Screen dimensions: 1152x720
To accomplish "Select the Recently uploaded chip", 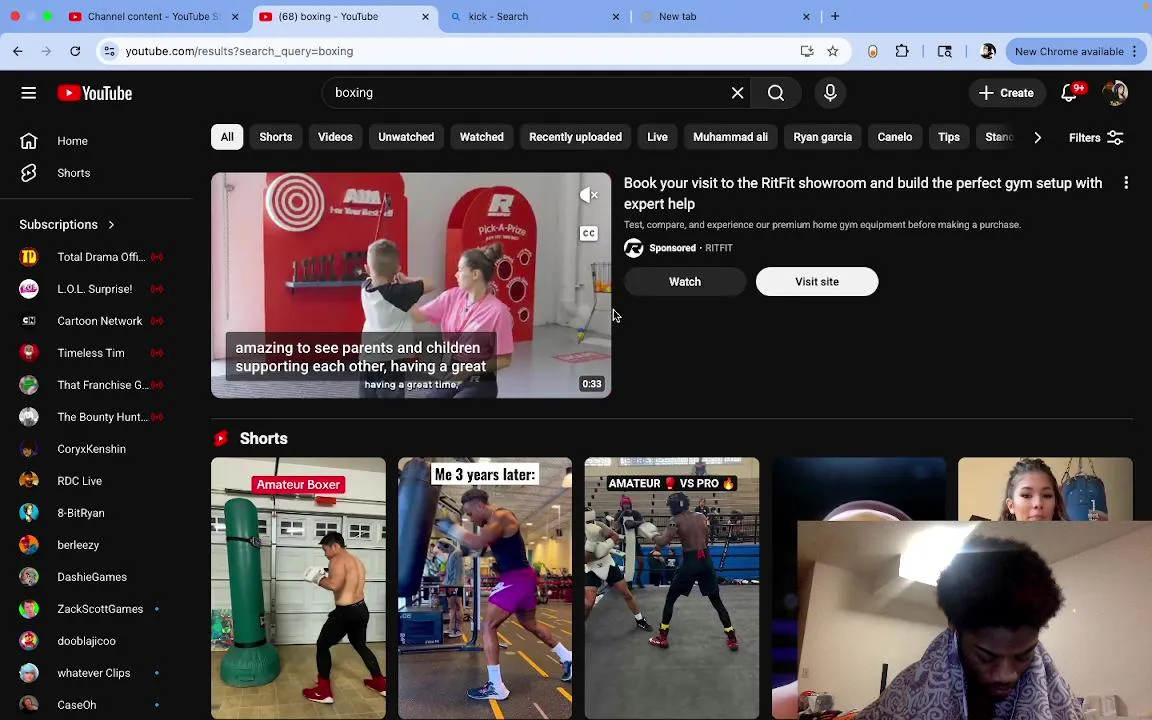I will [x=575, y=137].
